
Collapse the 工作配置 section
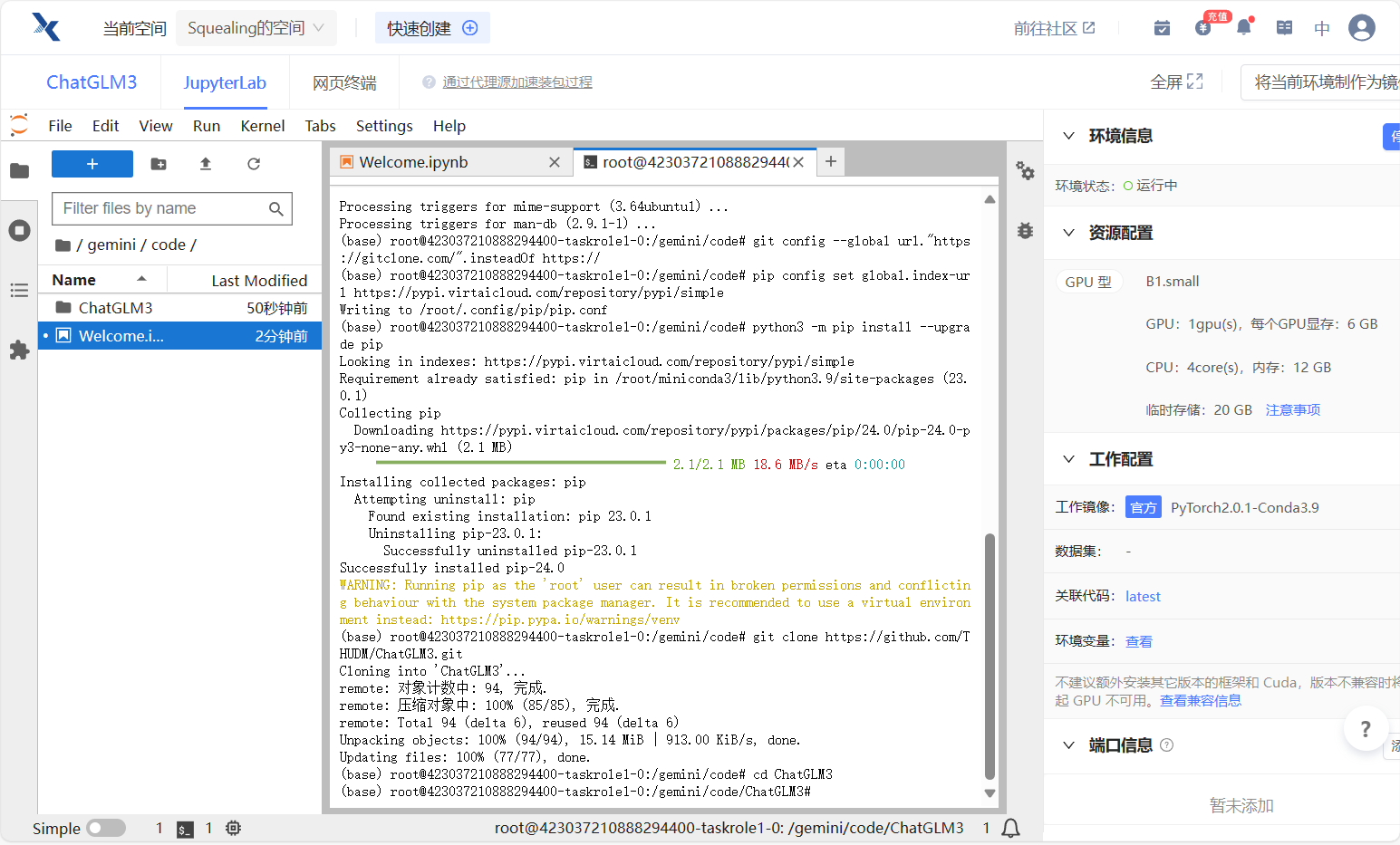[x=1069, y=459]
